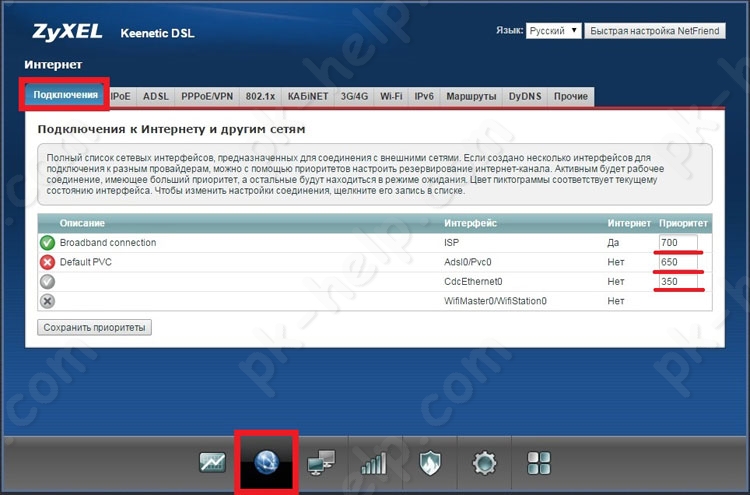
Task: Switch to the ADSL tab
Action: [156, 97]
